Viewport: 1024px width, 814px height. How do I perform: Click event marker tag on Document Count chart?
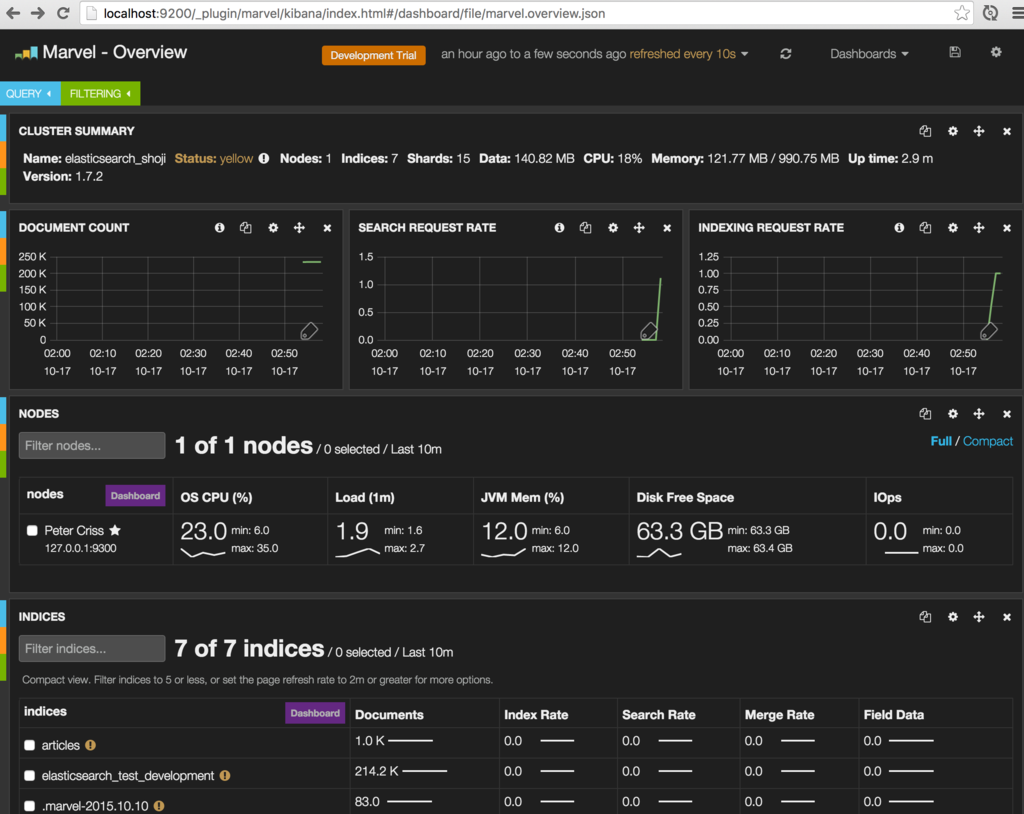pos(309,331)
